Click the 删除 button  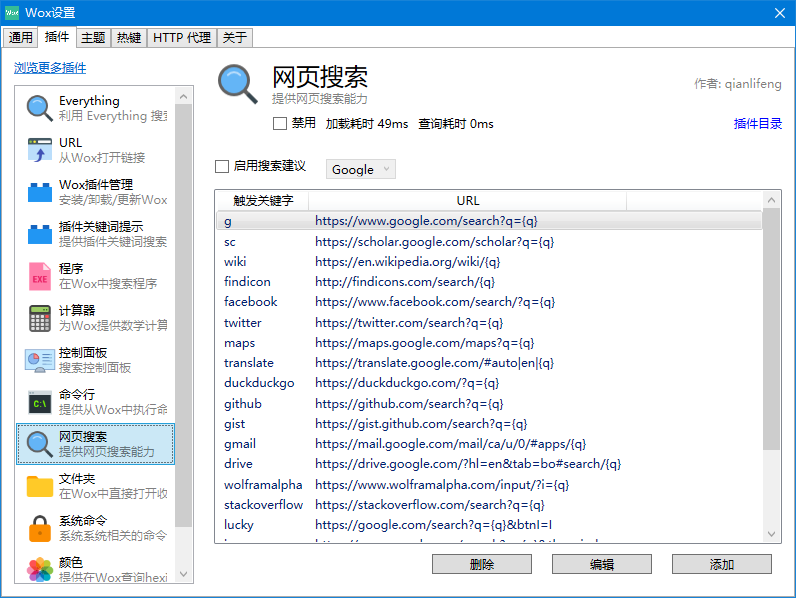pyautogui.click(x=482, y=564)
